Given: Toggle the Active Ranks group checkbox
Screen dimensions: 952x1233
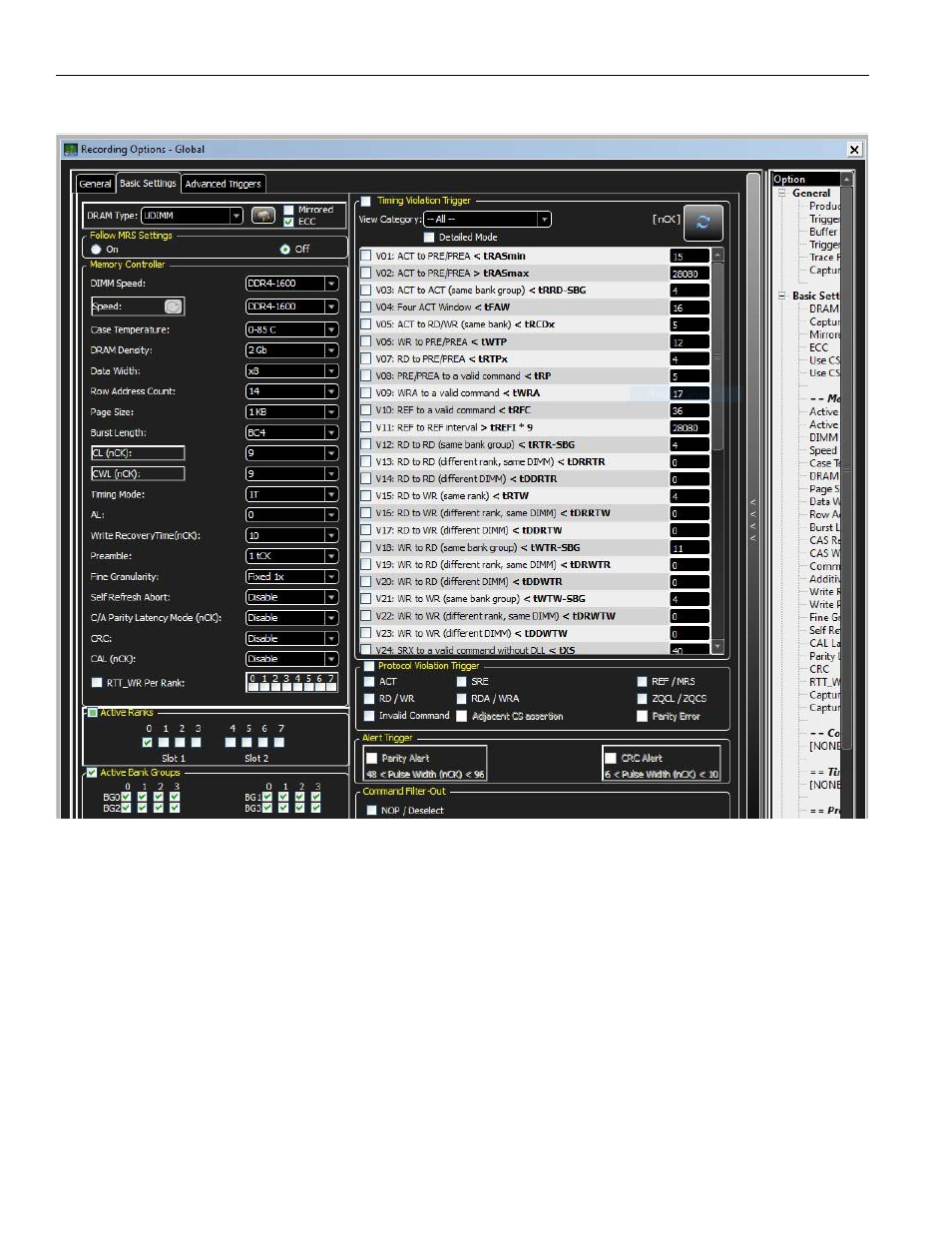Looking at the screenshot, I should 93,713.
